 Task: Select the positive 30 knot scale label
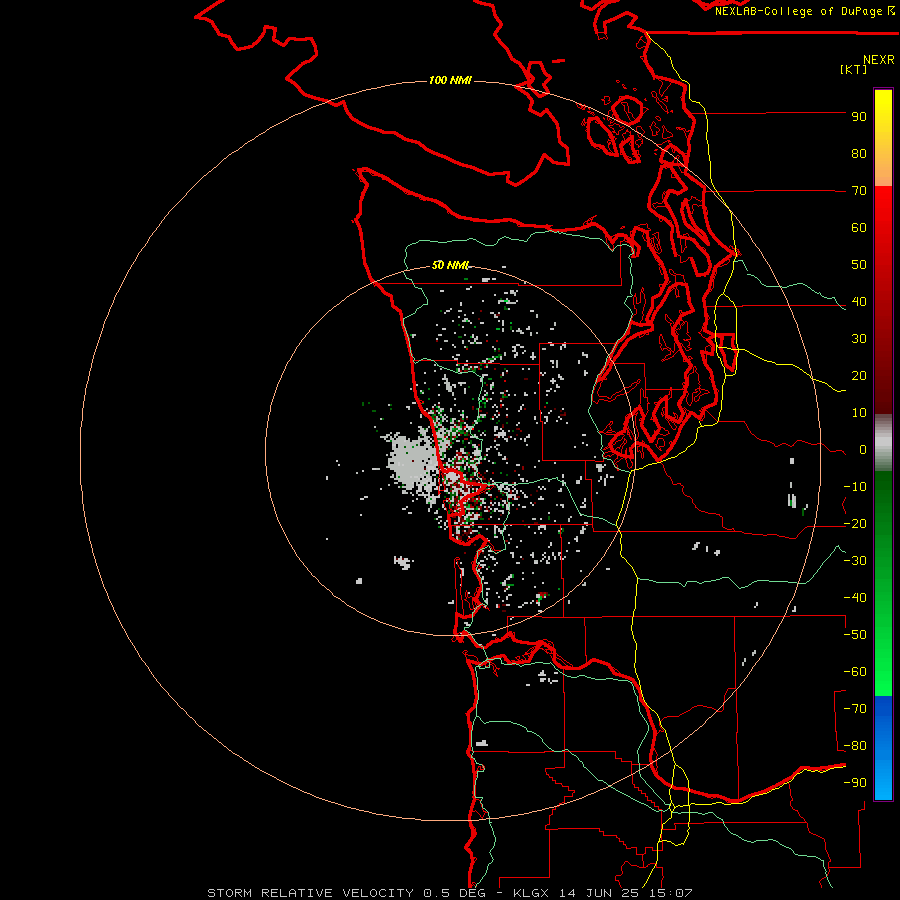(x=859, y=339)
